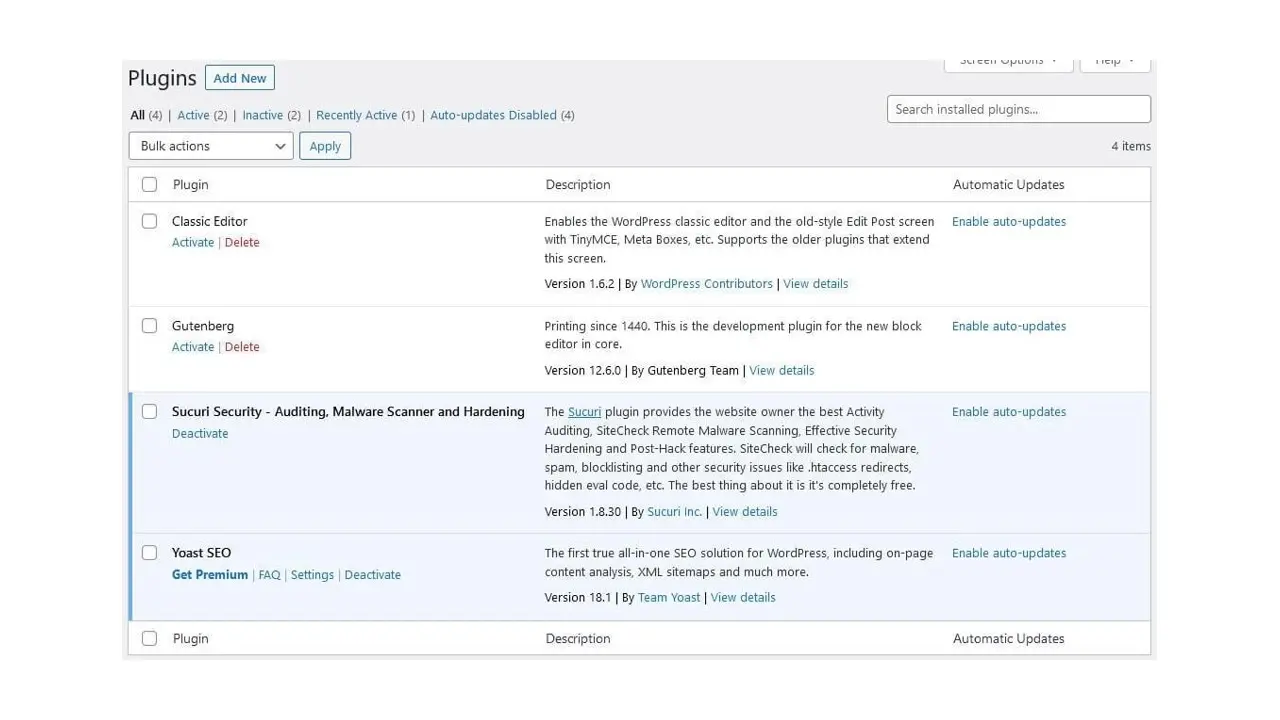Click the Add New plugin button

240,78
